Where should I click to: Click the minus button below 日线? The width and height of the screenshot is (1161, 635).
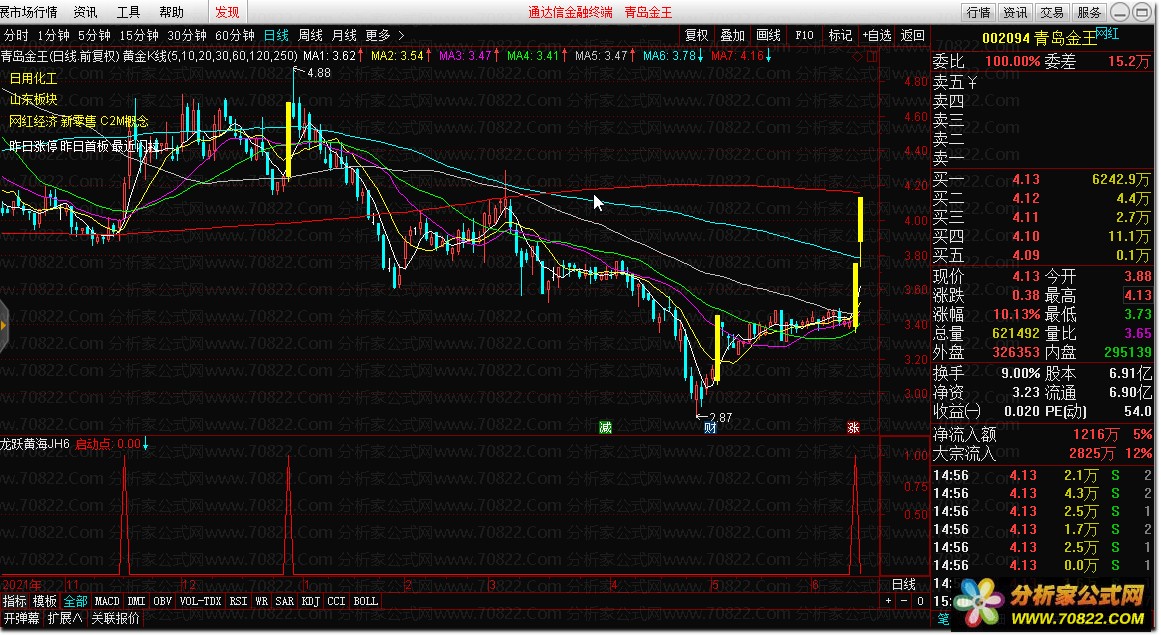(904, 601)
